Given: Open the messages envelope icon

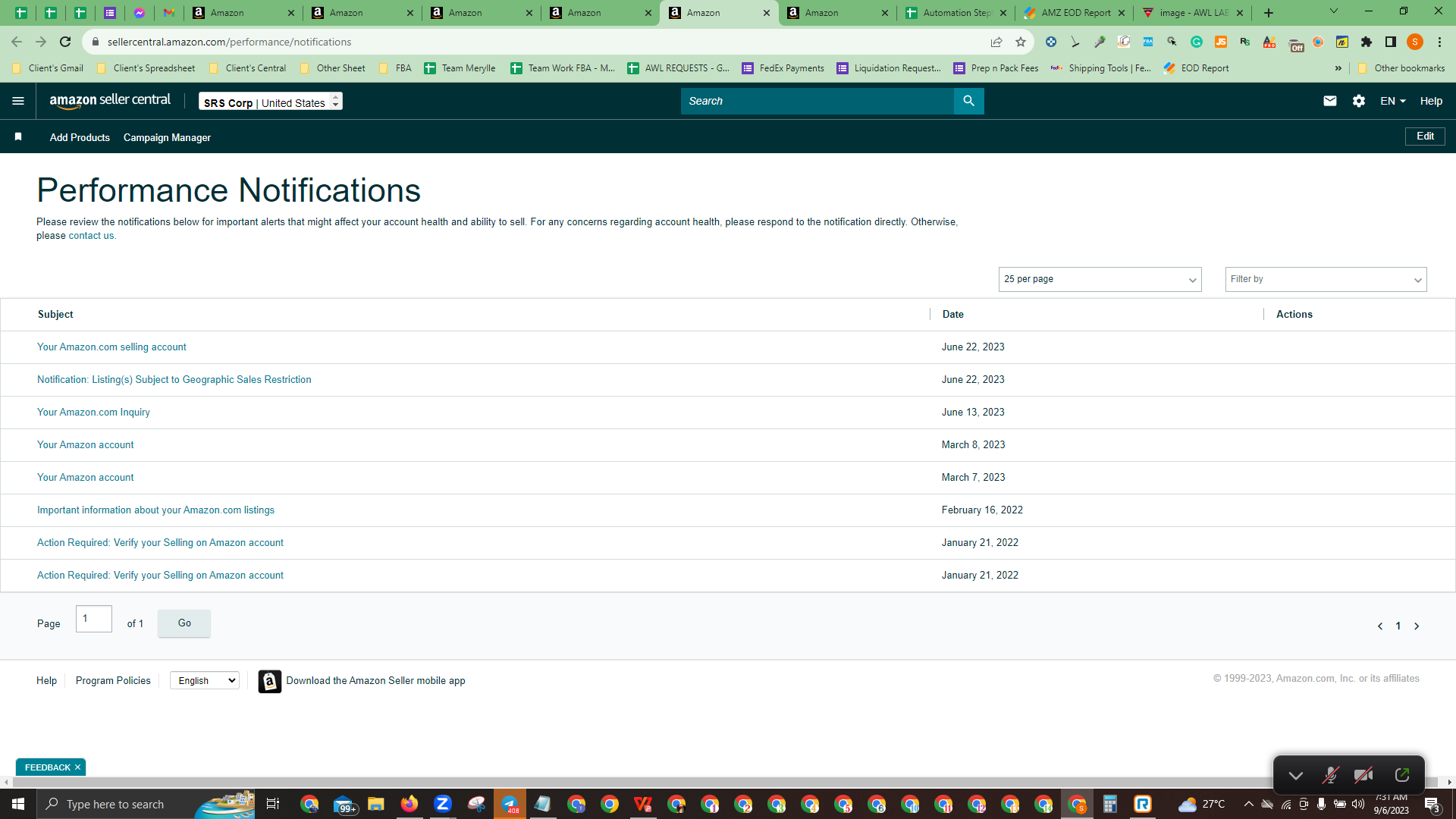Looking at the screenshot, I should 1329,101.
